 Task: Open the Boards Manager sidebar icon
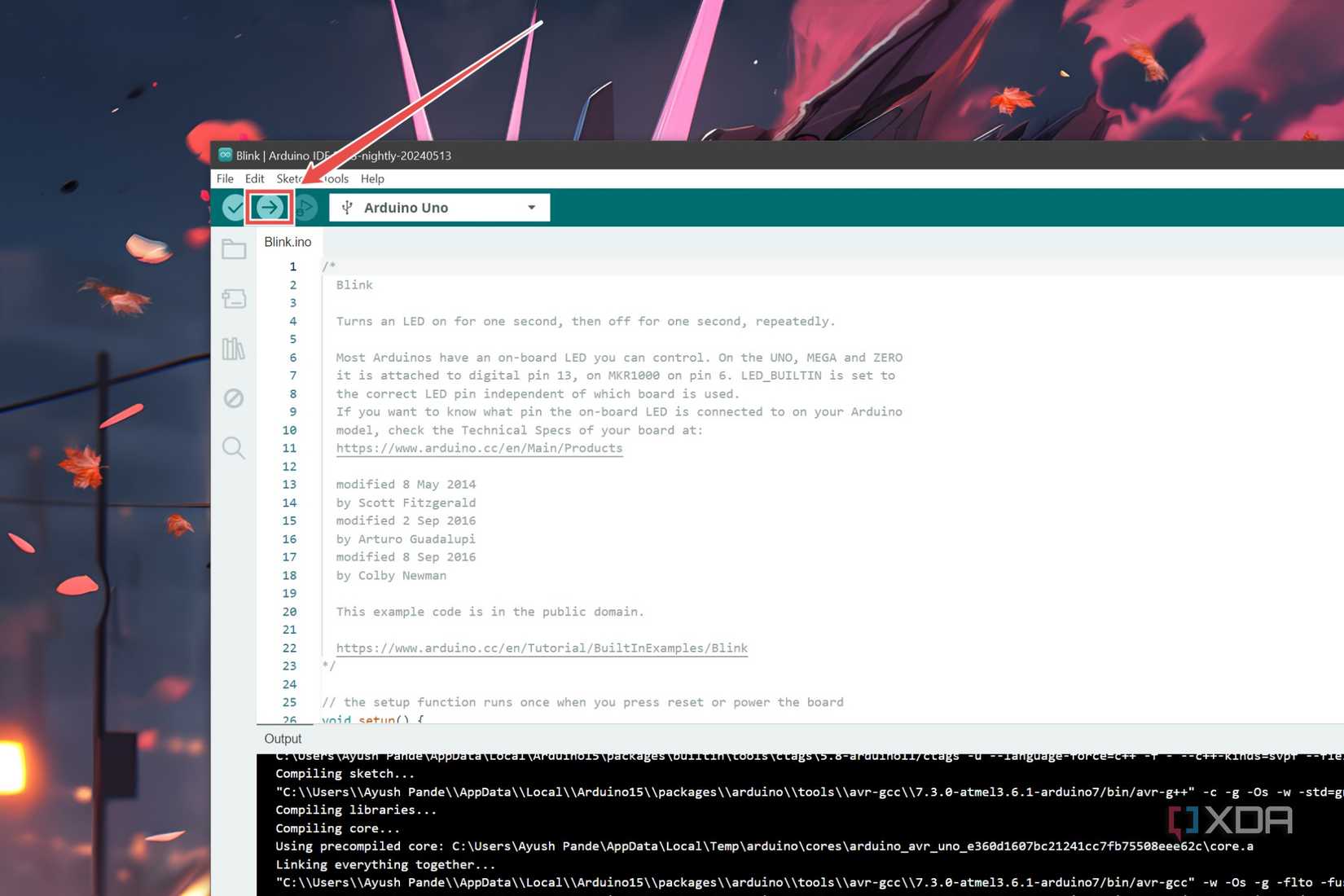point(234,299)
